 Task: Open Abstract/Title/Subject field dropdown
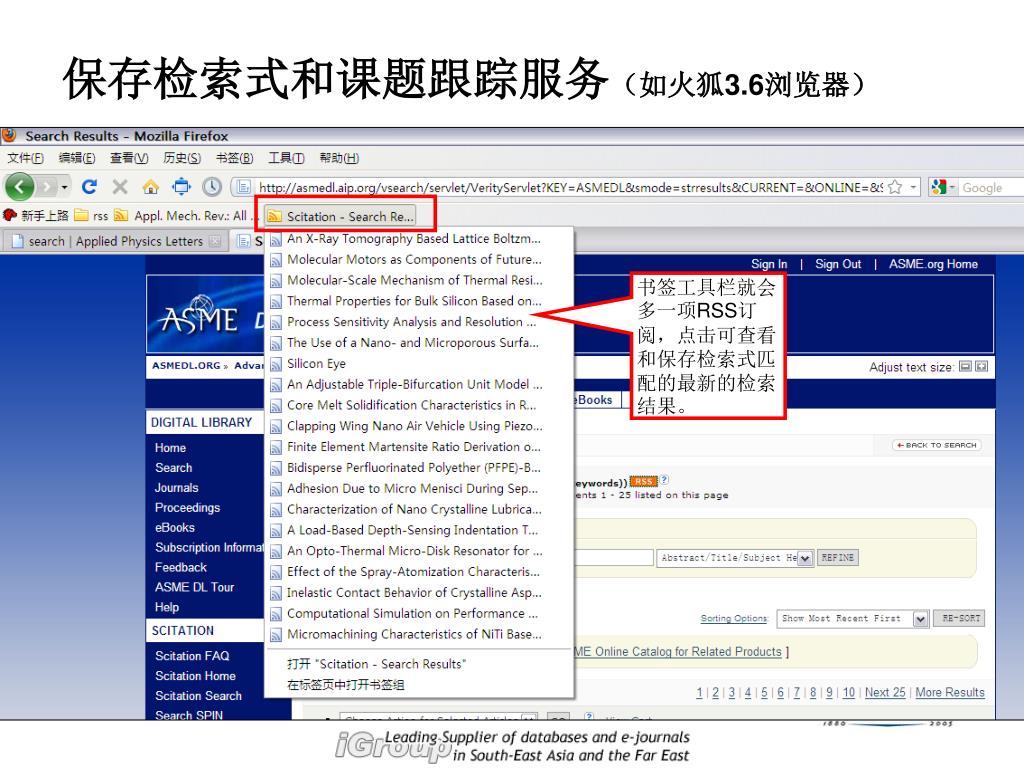[805, 558]
